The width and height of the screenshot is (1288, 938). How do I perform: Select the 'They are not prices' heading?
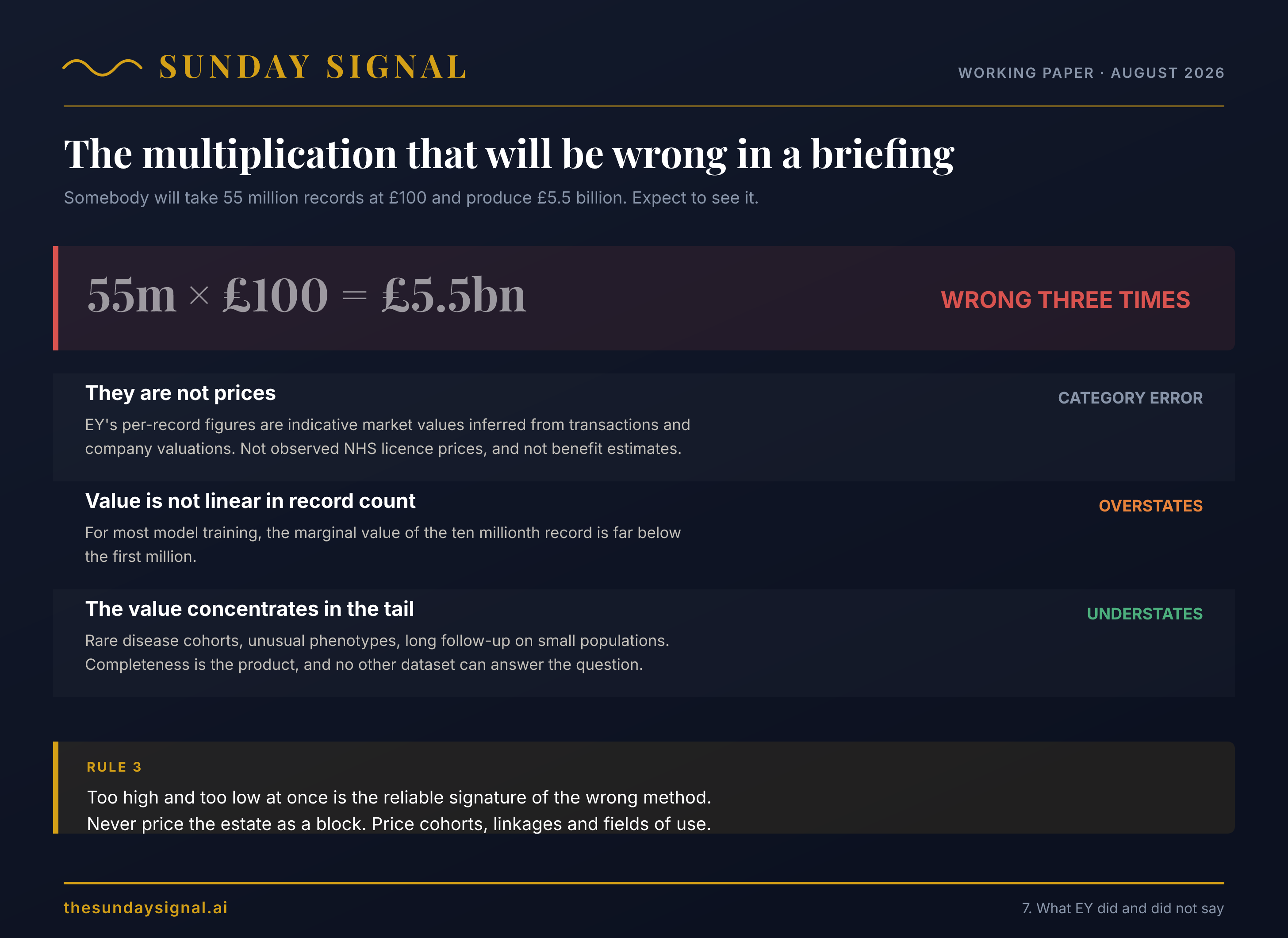[180, 393]
